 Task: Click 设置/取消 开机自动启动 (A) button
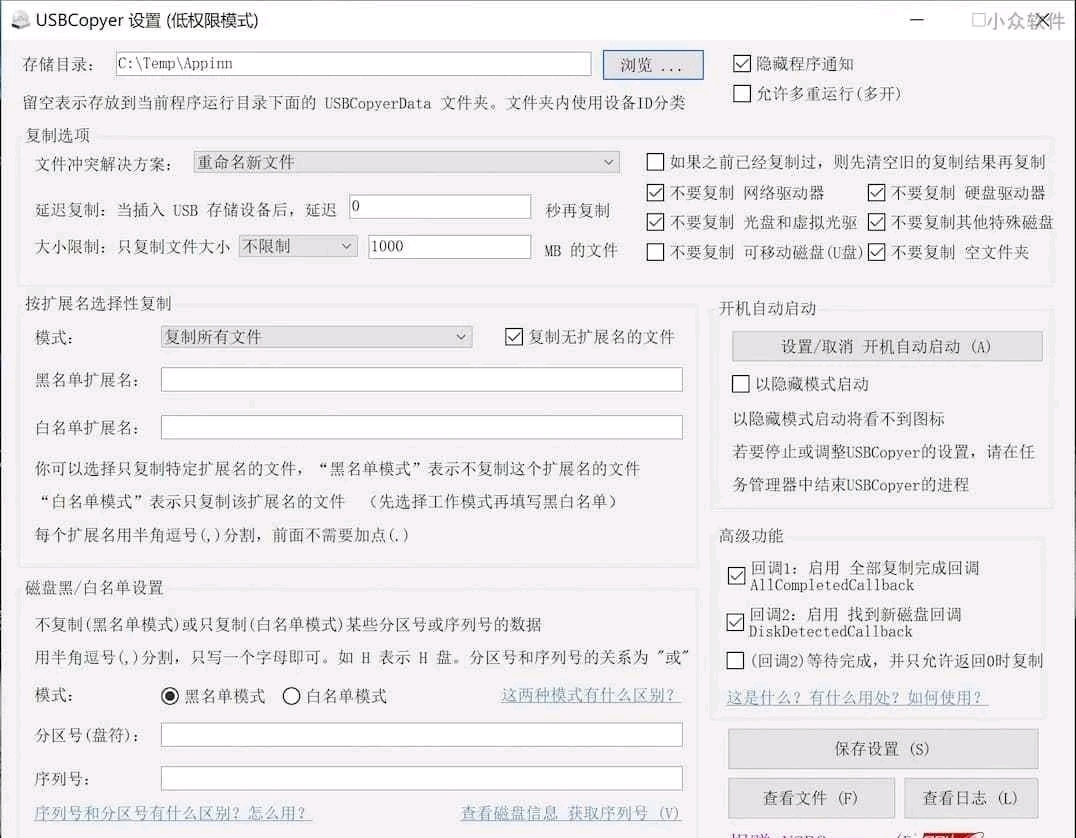[887, 347]
